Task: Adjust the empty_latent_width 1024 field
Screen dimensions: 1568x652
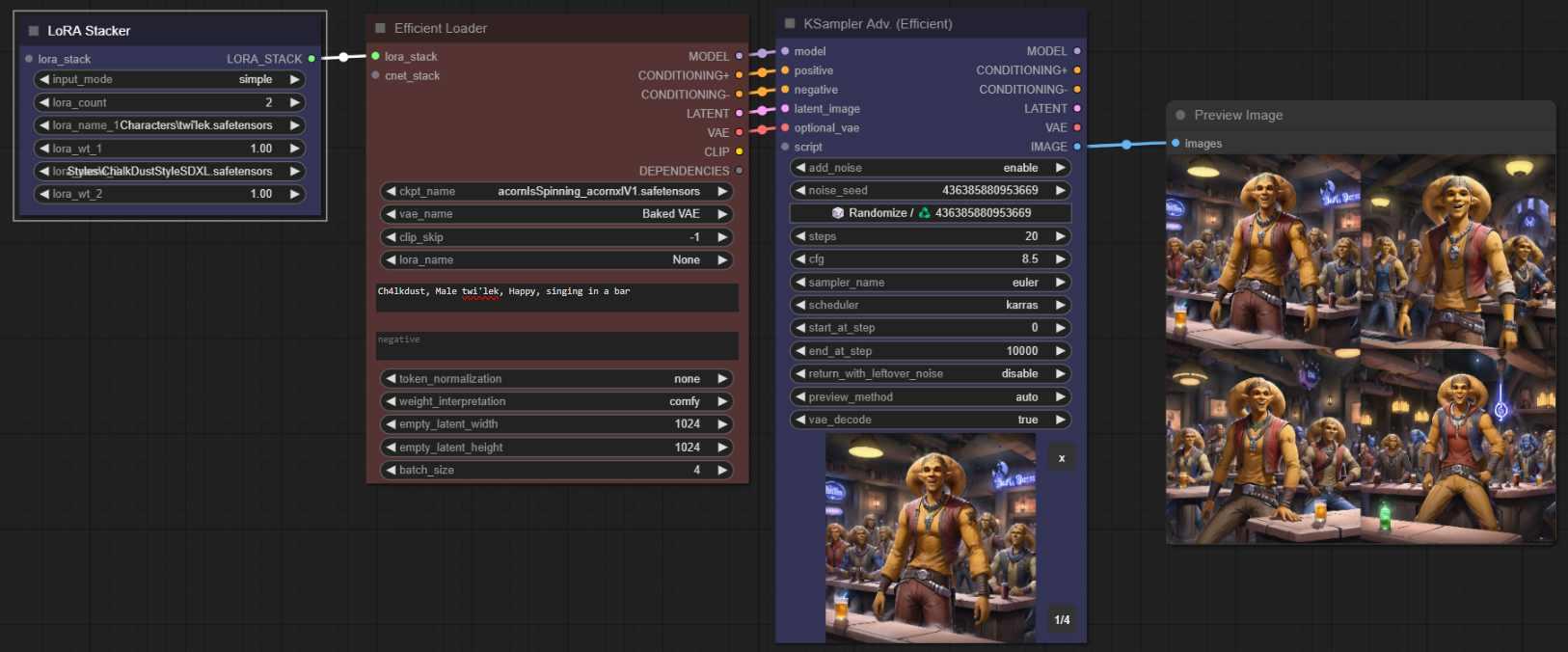Action: click(556, 424)
